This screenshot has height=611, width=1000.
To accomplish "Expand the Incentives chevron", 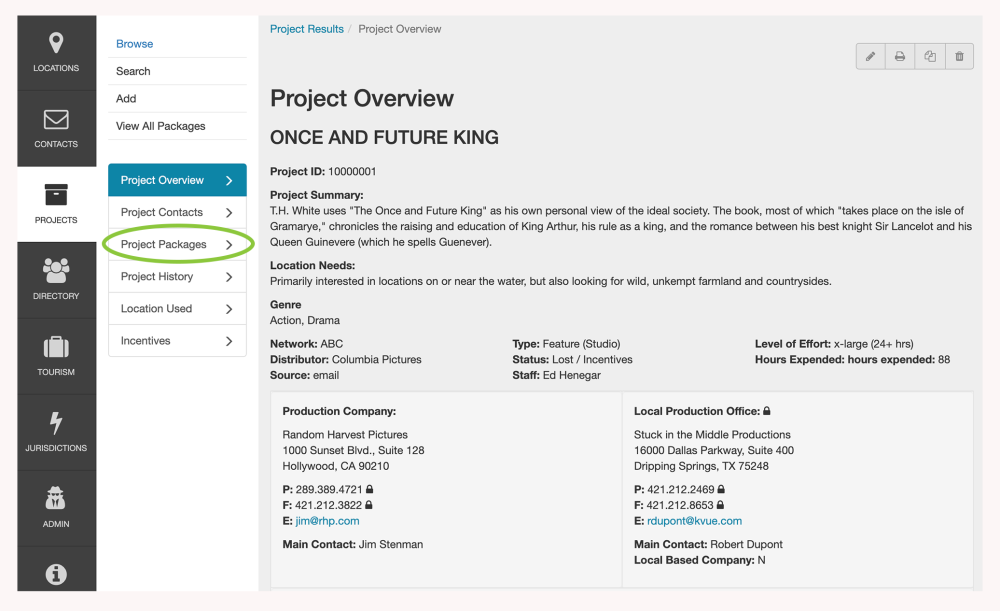I will (x=229, y=341).
